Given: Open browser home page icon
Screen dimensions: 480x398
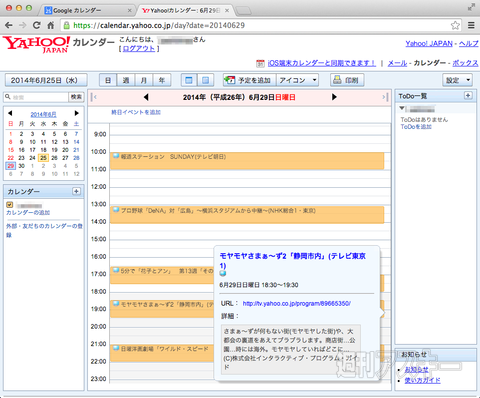Looking at the screenshot, I should pyautogui.click(x=51, y=25).
